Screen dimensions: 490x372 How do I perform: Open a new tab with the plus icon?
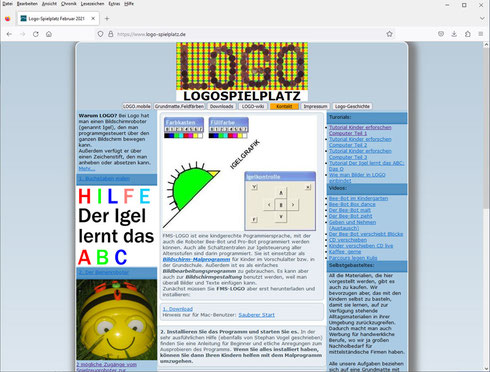pos(107,19)
